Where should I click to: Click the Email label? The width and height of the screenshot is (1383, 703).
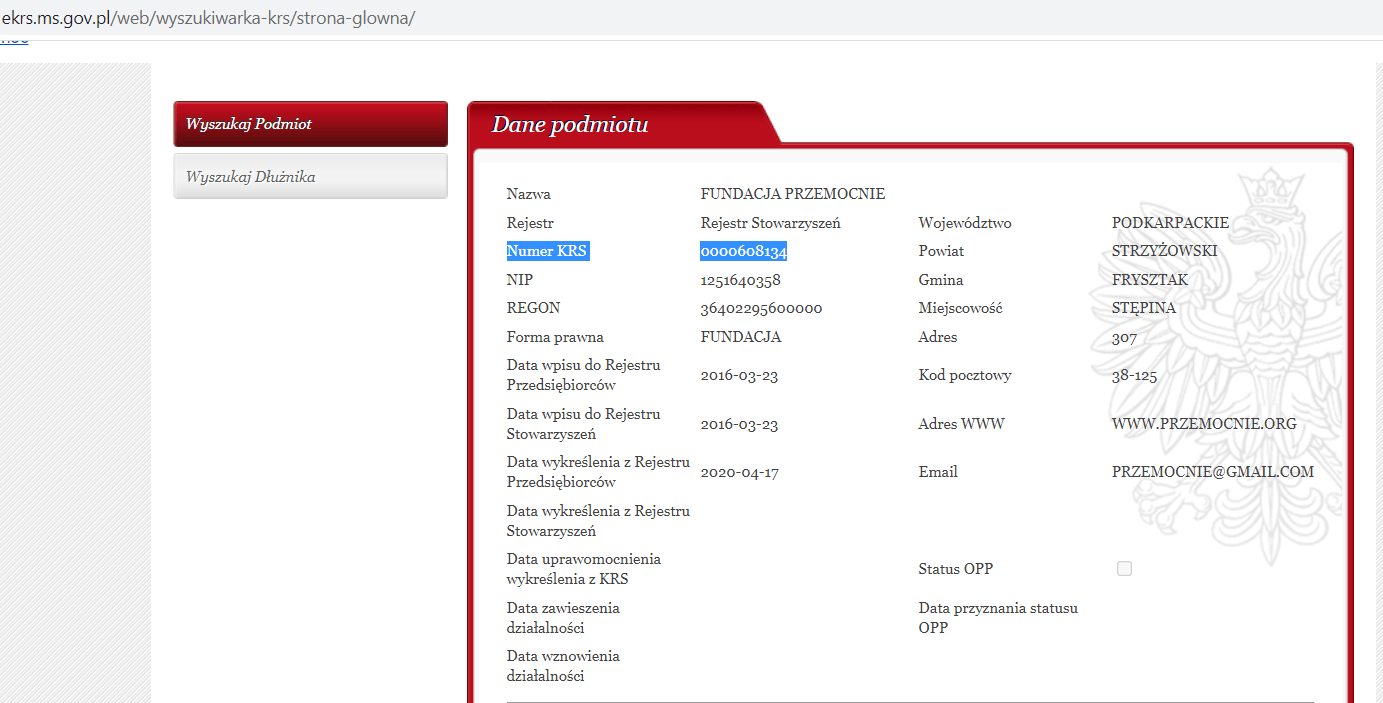coord(938,472)
